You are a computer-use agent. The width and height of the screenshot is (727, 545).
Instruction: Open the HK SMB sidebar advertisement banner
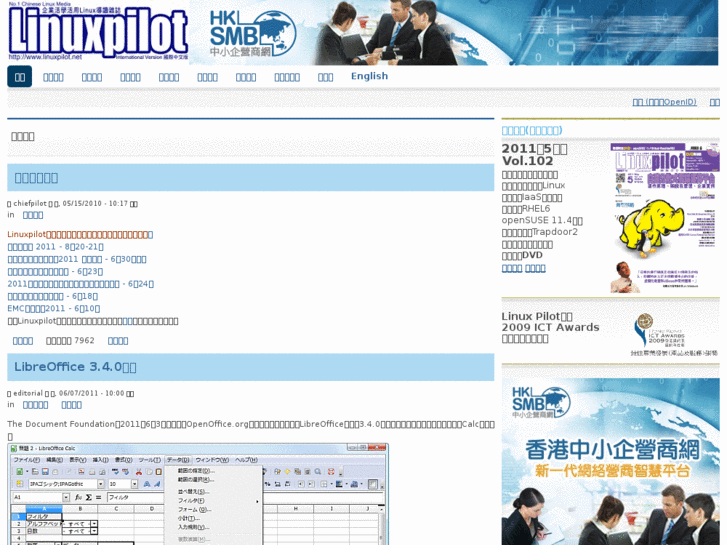point(611,462)
